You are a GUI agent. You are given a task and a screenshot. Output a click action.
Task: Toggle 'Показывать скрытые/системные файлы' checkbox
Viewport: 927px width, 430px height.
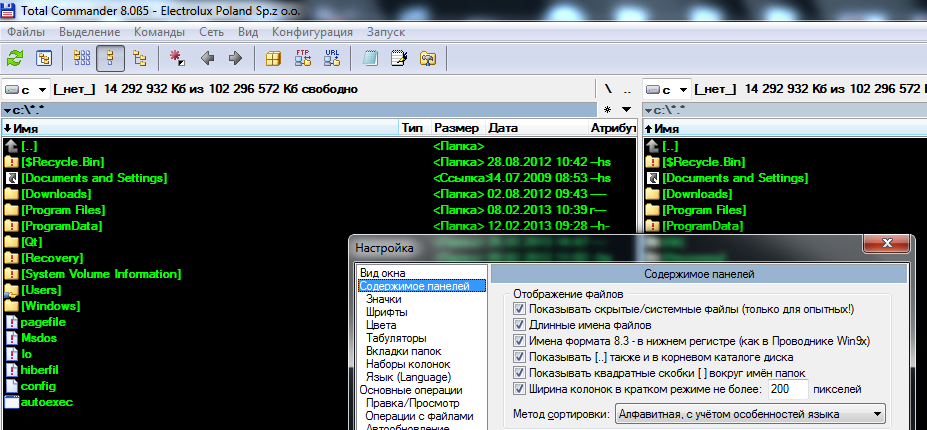click(x=520, y=309)
